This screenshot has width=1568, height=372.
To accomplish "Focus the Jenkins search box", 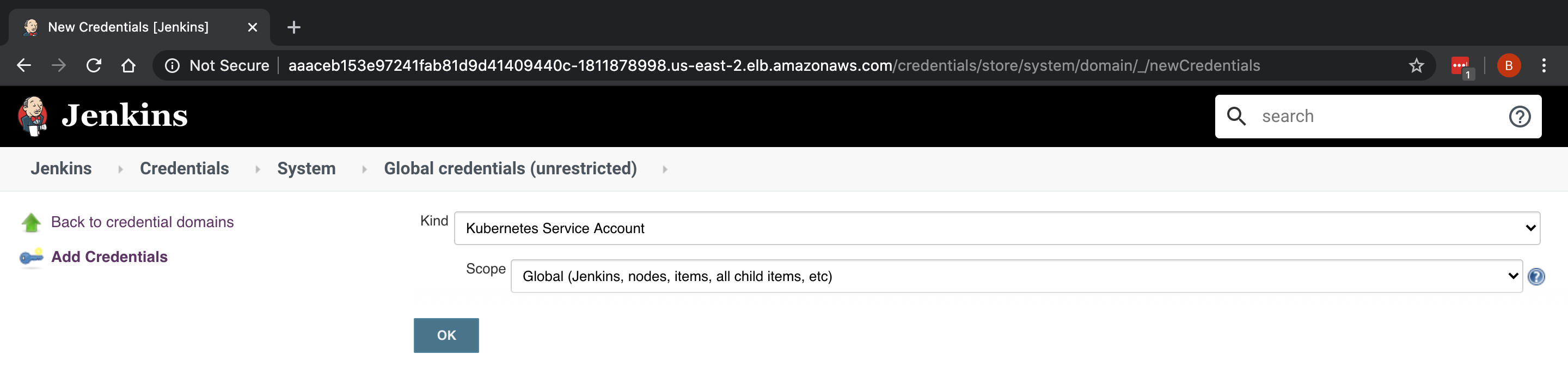I will (x=1376, y=117).
